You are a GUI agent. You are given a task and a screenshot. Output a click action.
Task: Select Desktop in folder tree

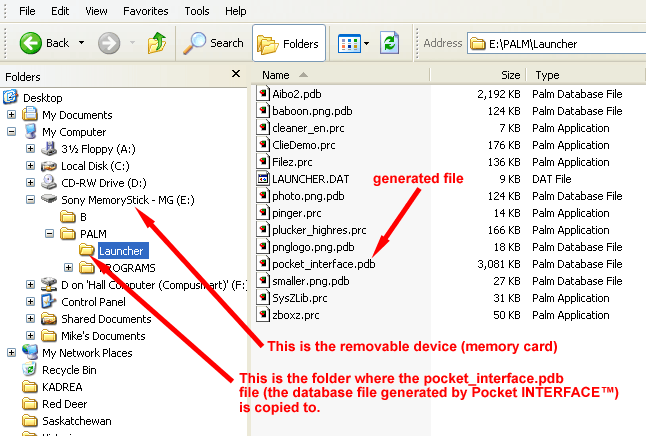43,98
